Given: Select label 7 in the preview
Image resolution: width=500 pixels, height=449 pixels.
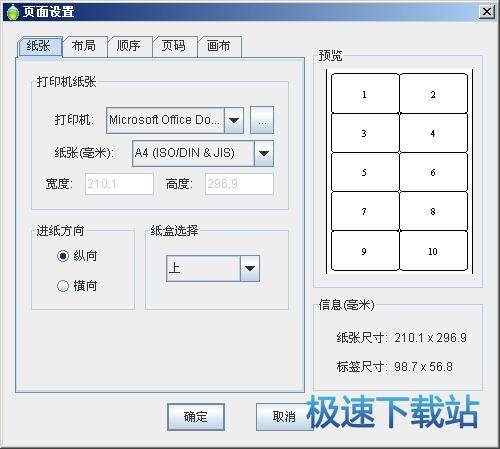Looking at the screenshot, I should [x=365, y=211].
